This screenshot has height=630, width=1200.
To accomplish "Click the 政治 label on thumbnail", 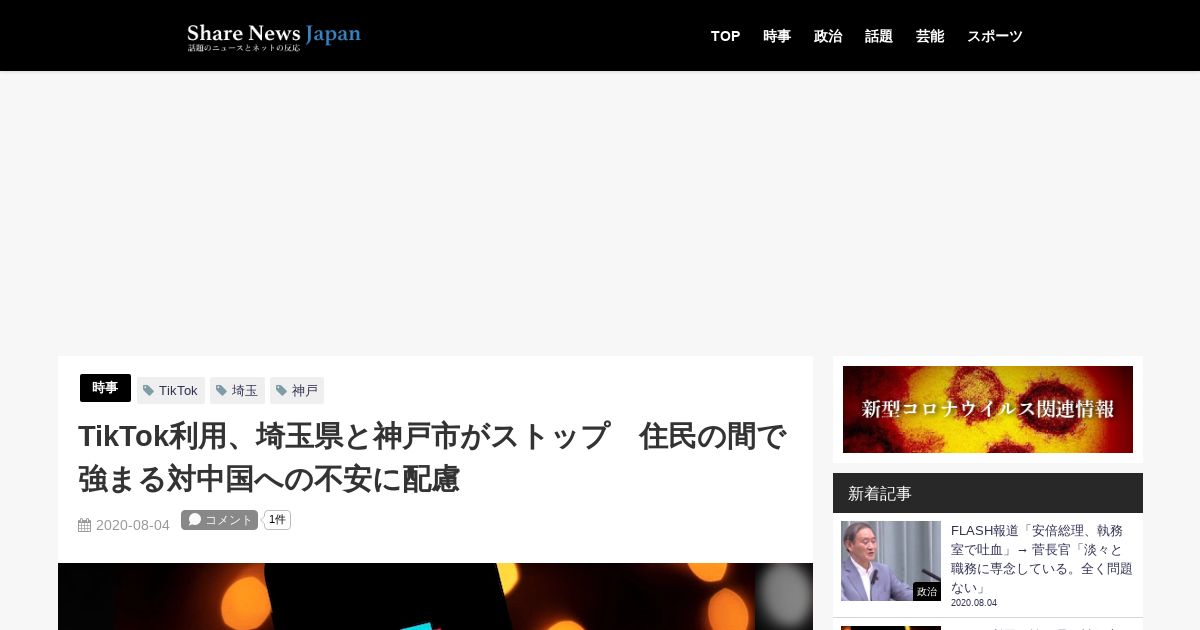I will 927,592.
